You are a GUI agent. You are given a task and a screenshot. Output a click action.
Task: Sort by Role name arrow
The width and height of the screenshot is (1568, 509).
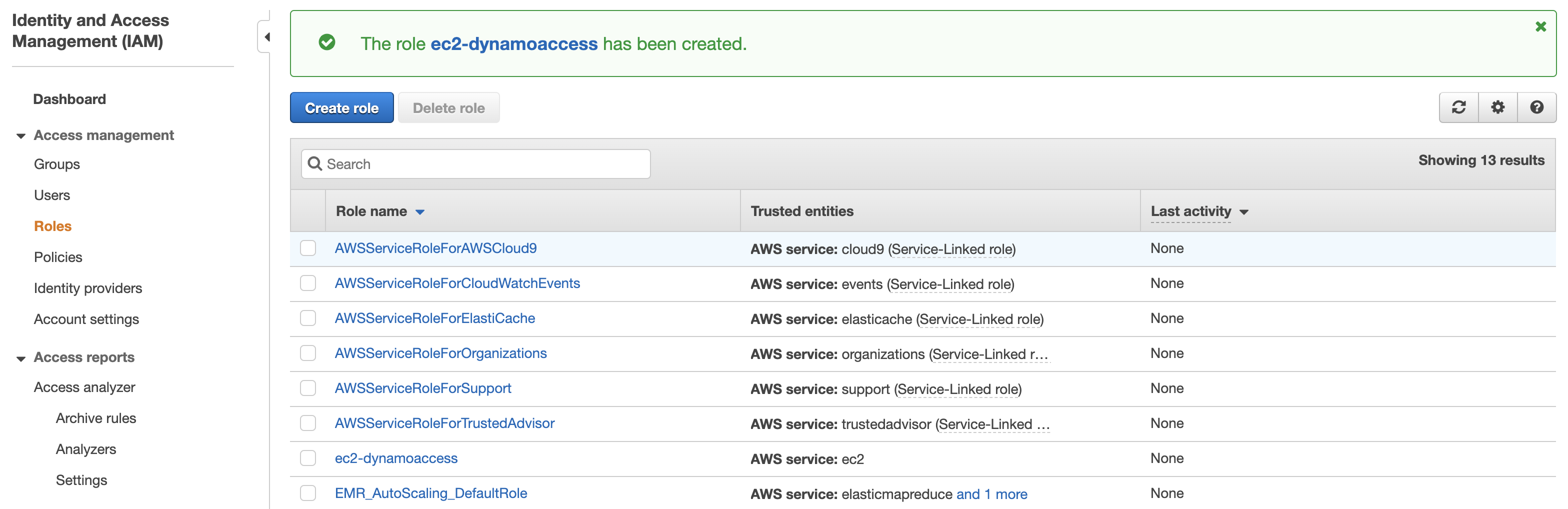[x=420, y=212]
